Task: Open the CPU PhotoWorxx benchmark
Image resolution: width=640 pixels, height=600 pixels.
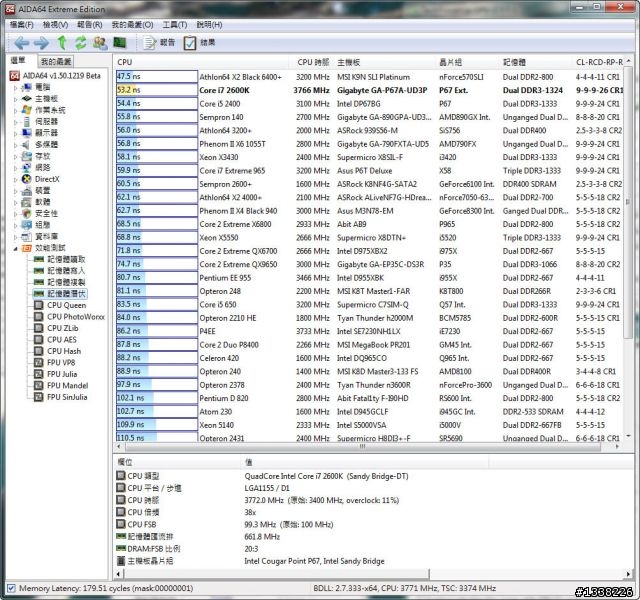Action: 76,316
